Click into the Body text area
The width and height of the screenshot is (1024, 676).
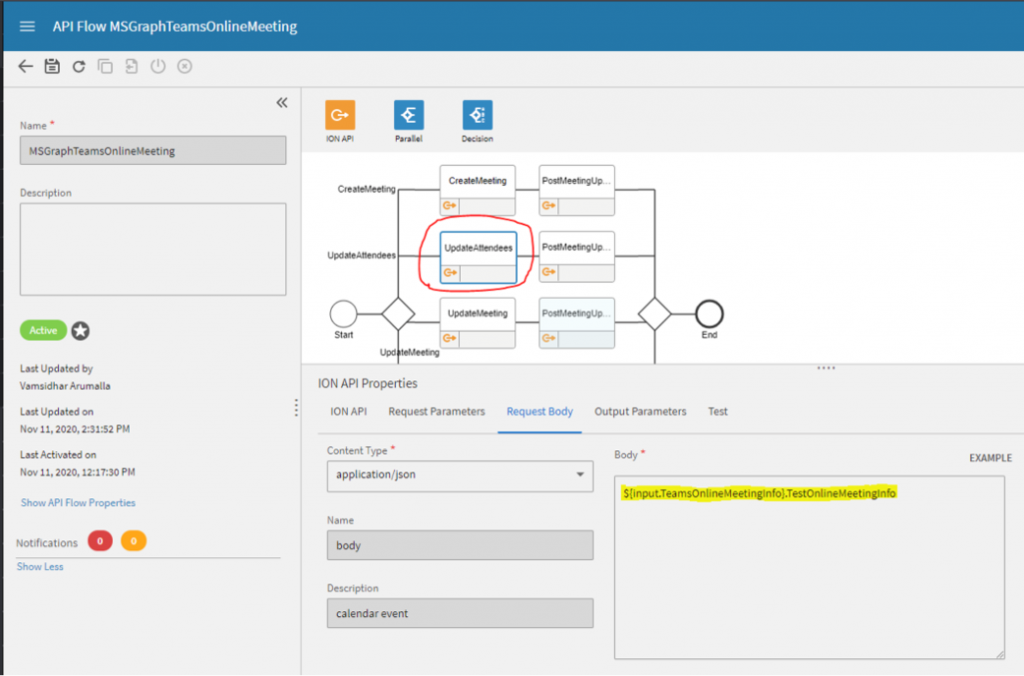tap(809, 580)
